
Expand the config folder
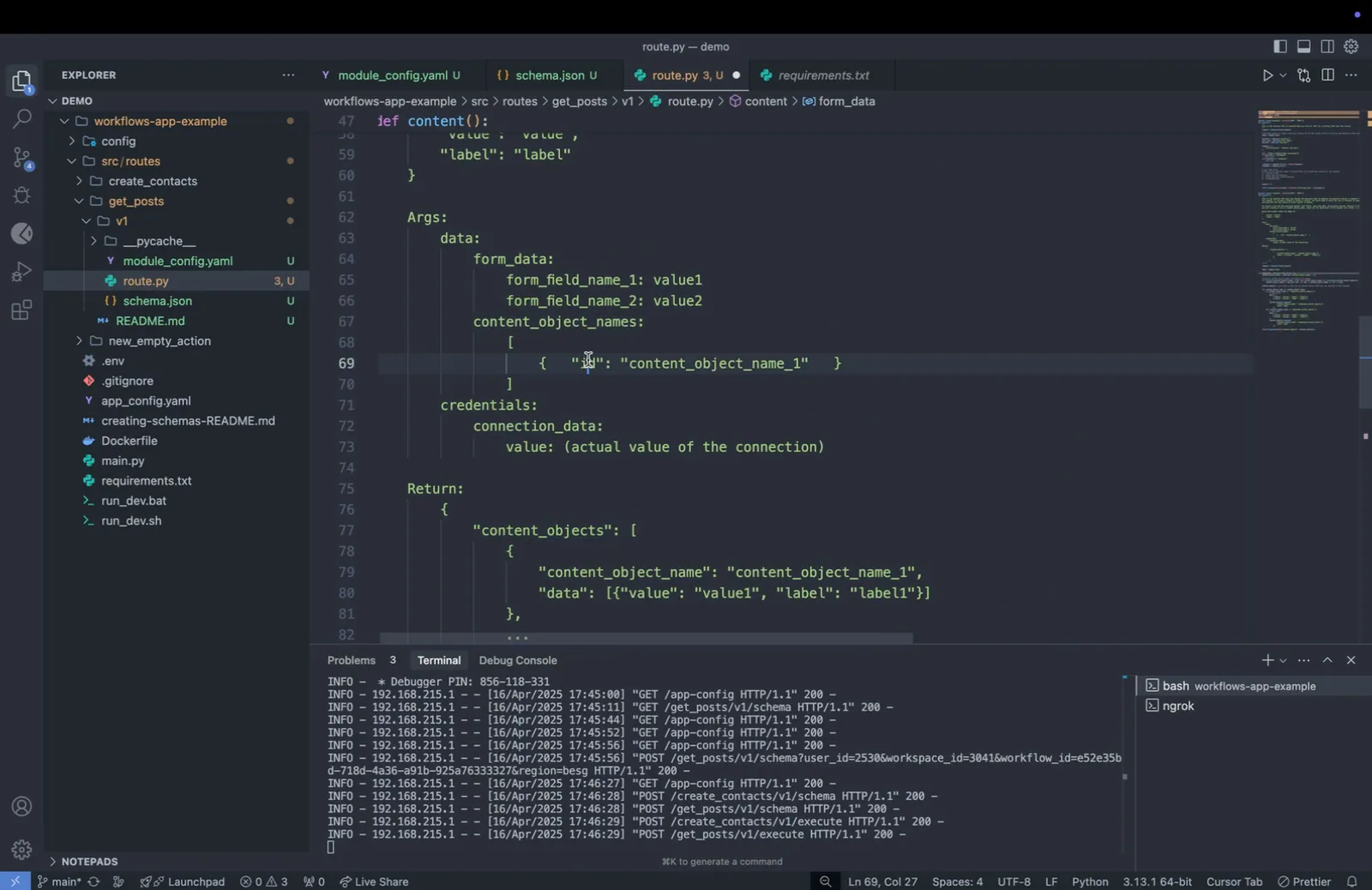click(72, 141)
